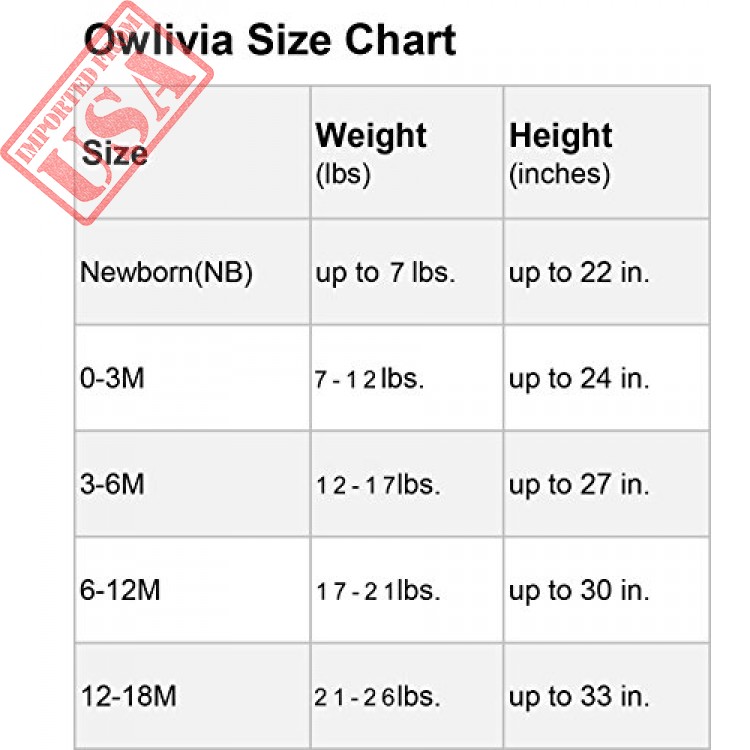This screenshot has height=750, width=750.
Task: Click the Imported from USA stamp
Action: (106, 113)
